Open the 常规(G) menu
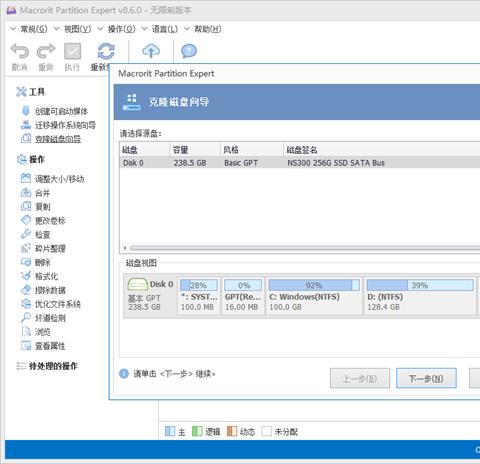The height and width of the screenshot is (464, 480). coord(34,29)
